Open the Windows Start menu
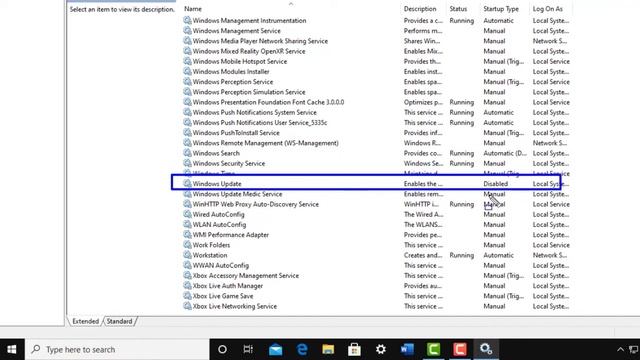 (x=12, y=349)
